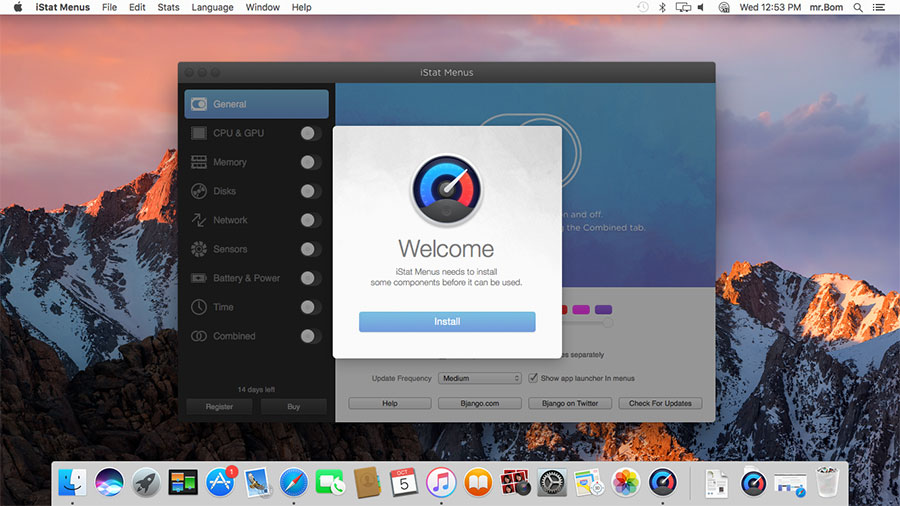This screenshot has height=506, width=900.
Task: Open the Help menu in menu bar
Action: tap(301, 7)
